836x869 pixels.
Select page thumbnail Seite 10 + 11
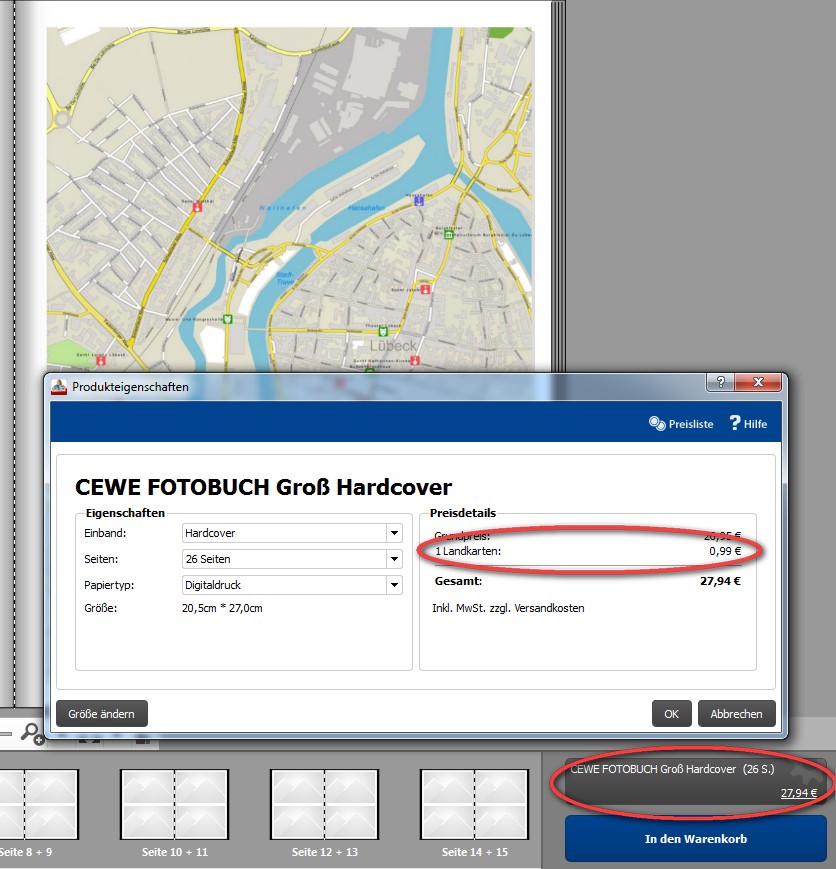(x=174, y=806)
